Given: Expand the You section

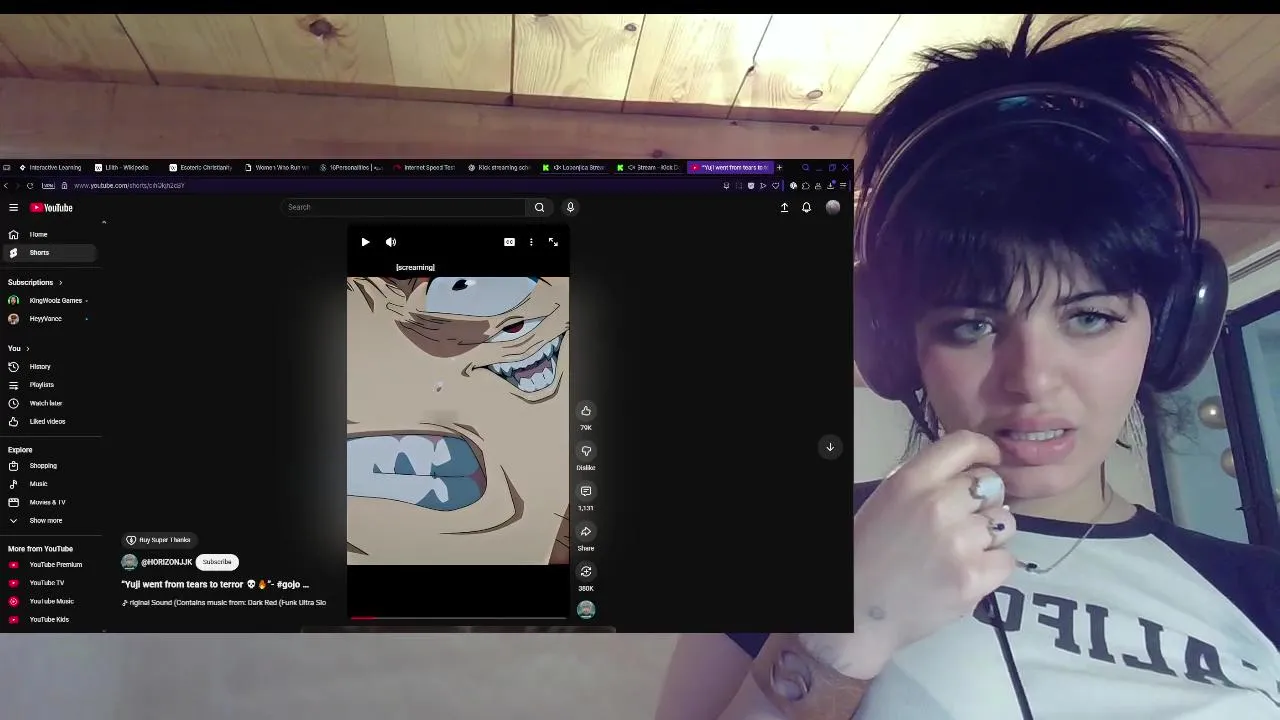Looking at the screenshot, I should [18, 348].
